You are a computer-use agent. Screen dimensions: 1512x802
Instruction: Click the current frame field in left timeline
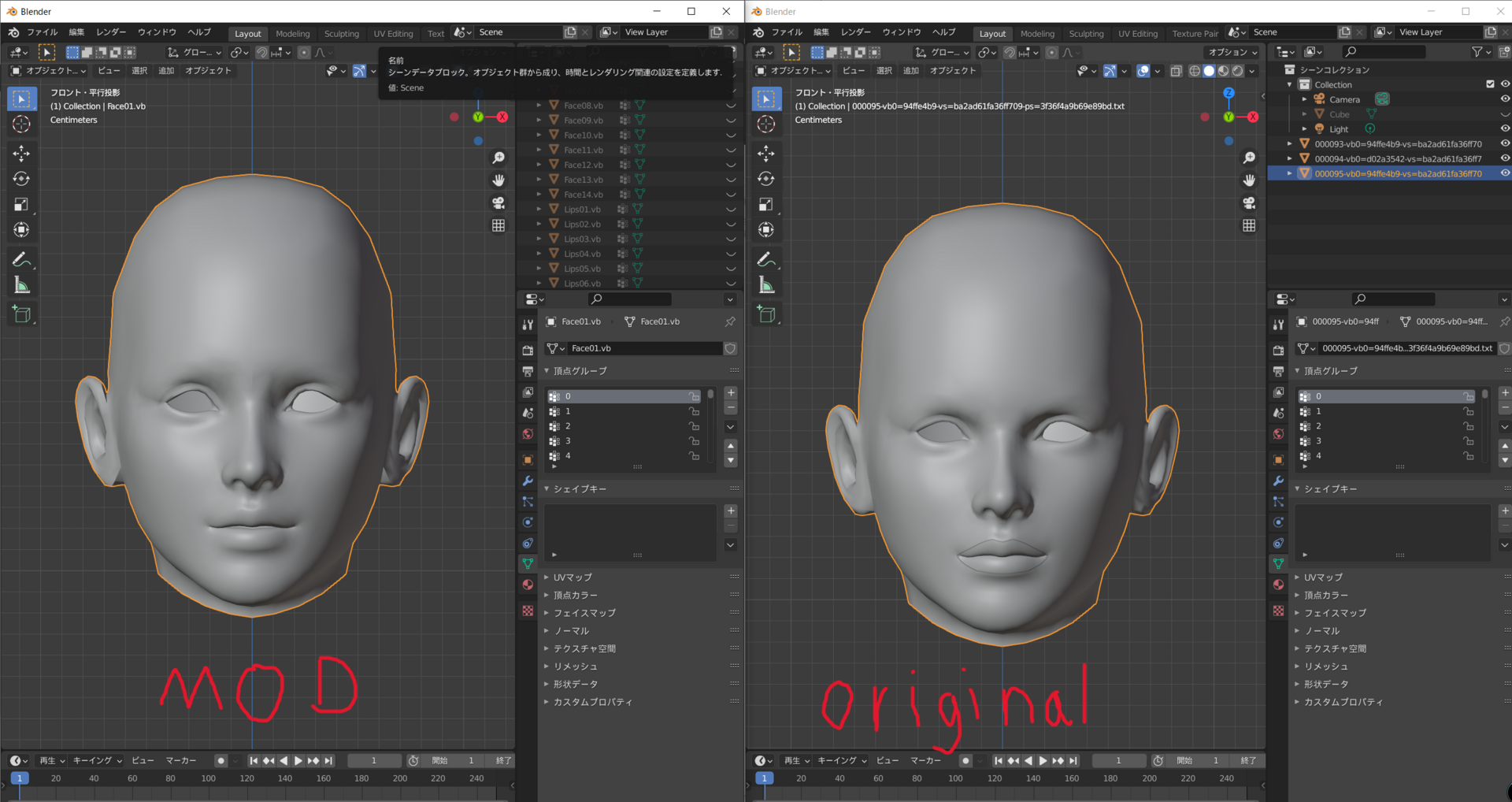click(374, 761)
